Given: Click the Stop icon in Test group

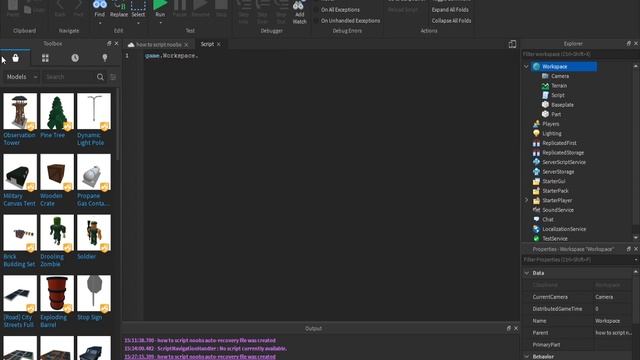Looking at the screenshot, I should point(221,5).
